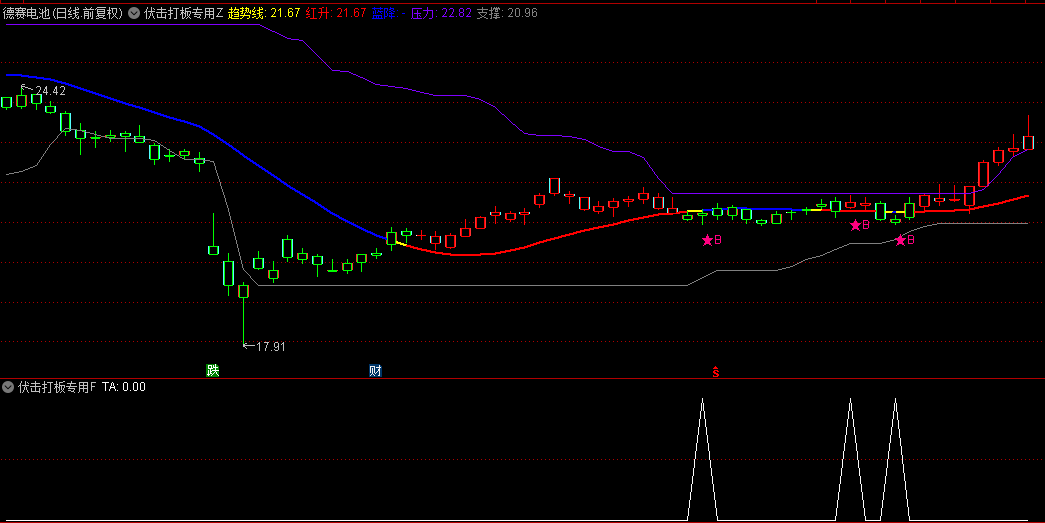Screen dimensions: 1045x523
Task: Click the blue 财 event marker
Action: click(x=375, y=371)
